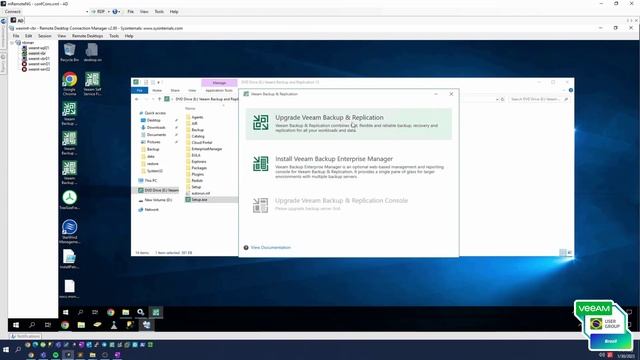Image resolution: width=640 pixels, height=360 pixels.
Task: Open Start menu on middle taskbar
Action: pos(16,325)
